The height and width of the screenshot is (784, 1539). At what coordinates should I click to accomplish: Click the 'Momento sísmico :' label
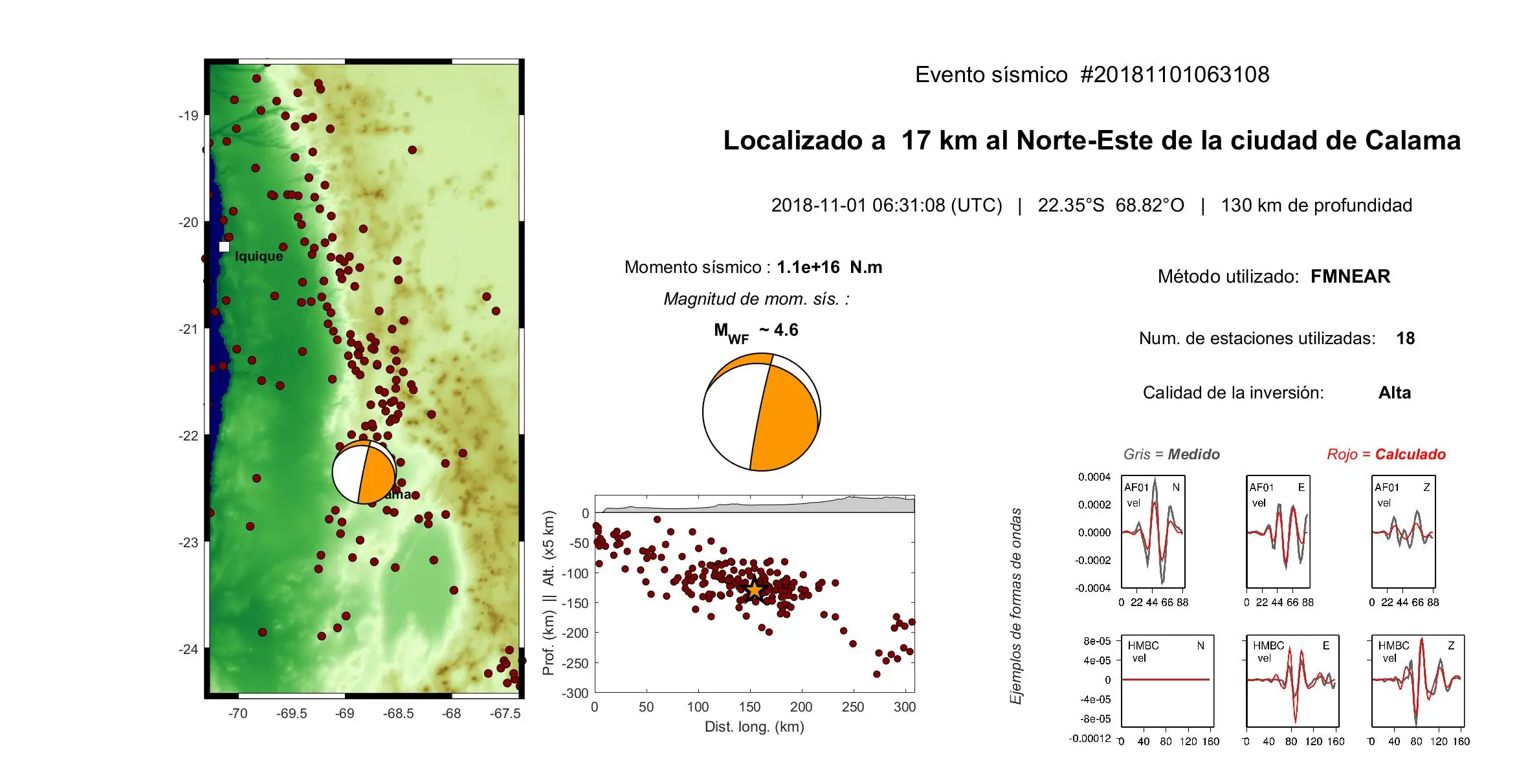tap(698, 267)
